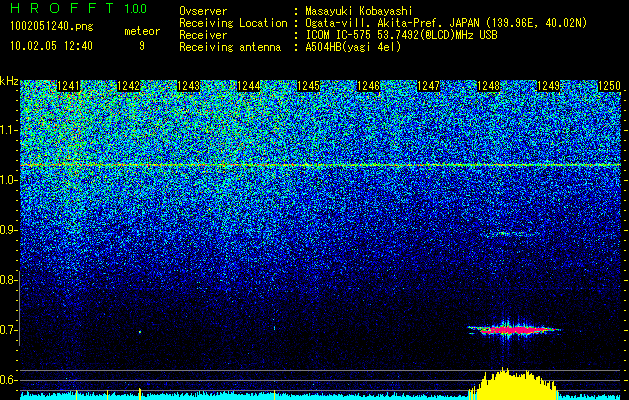The height and width of the screenshot is (400, 629).
Task: Click the faint echo near 0.9 kHz
Action: point(509,234)
